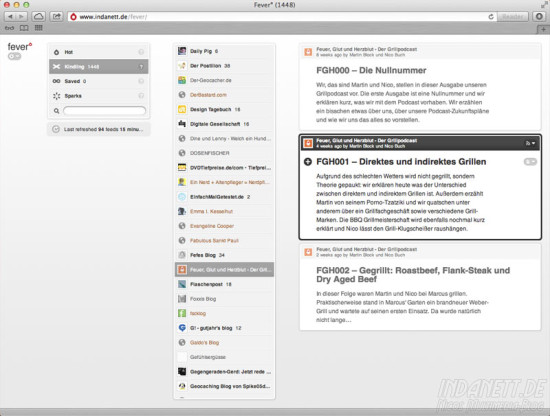Toggle the switch under the fever logo
Screen dimensions: 550x416
(x=14, y=56)
